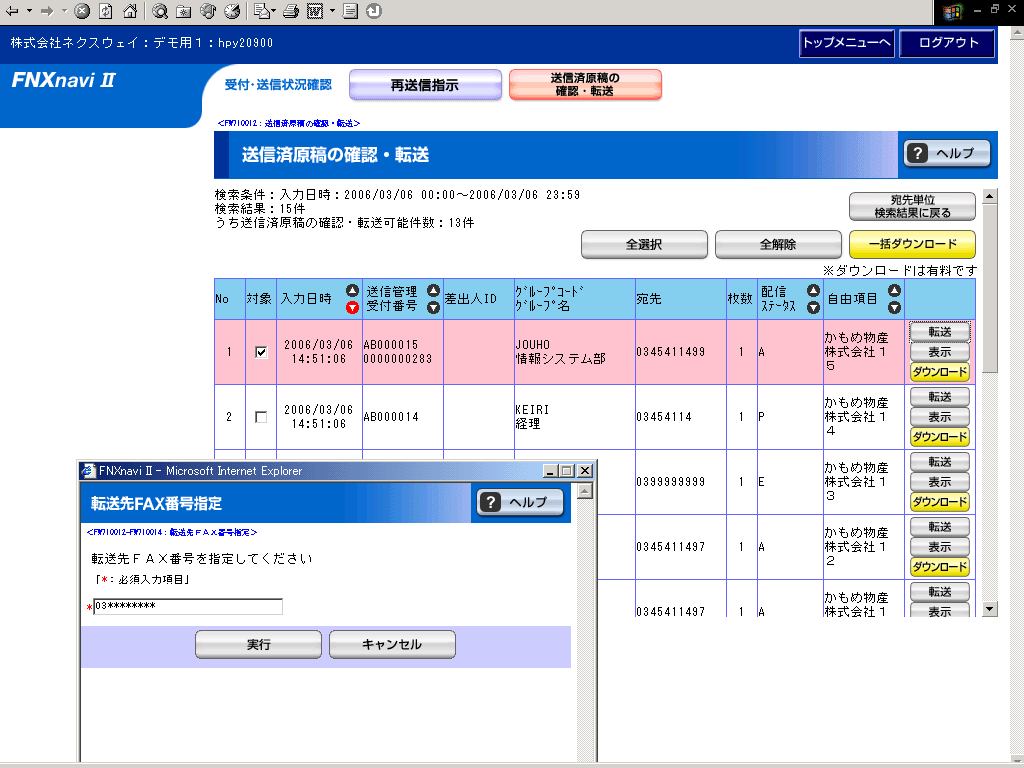Viewport: 1024px width, 768px height.
Task: Sort 配信ステータス ascending with up arrow
Action: (x=813, y=291)
